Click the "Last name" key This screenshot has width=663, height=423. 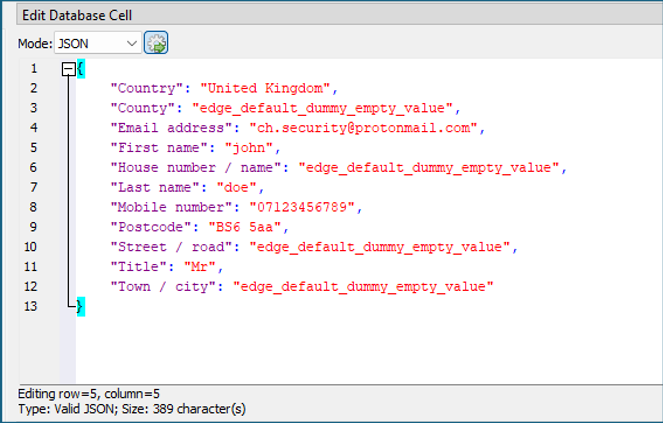[x=155, y=187]
